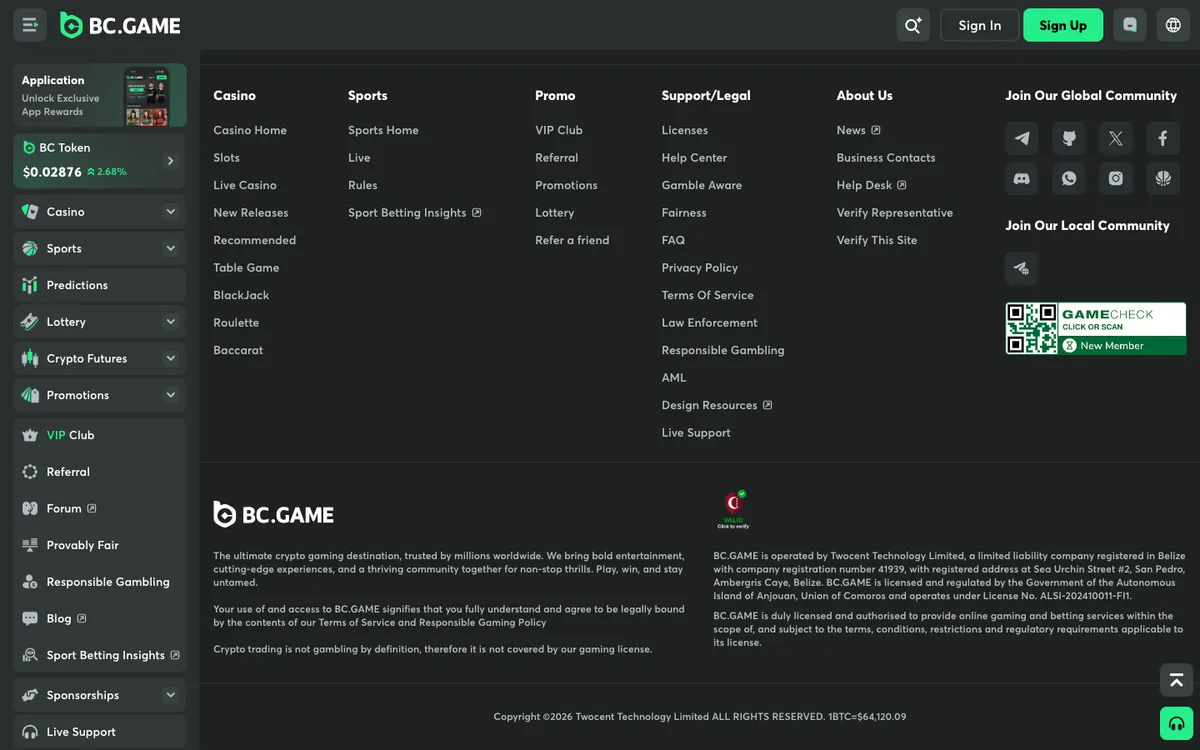This screenshot has width=1200, height=750.
Task: Open the X (Twitter) community icon
Action: 1116,138
